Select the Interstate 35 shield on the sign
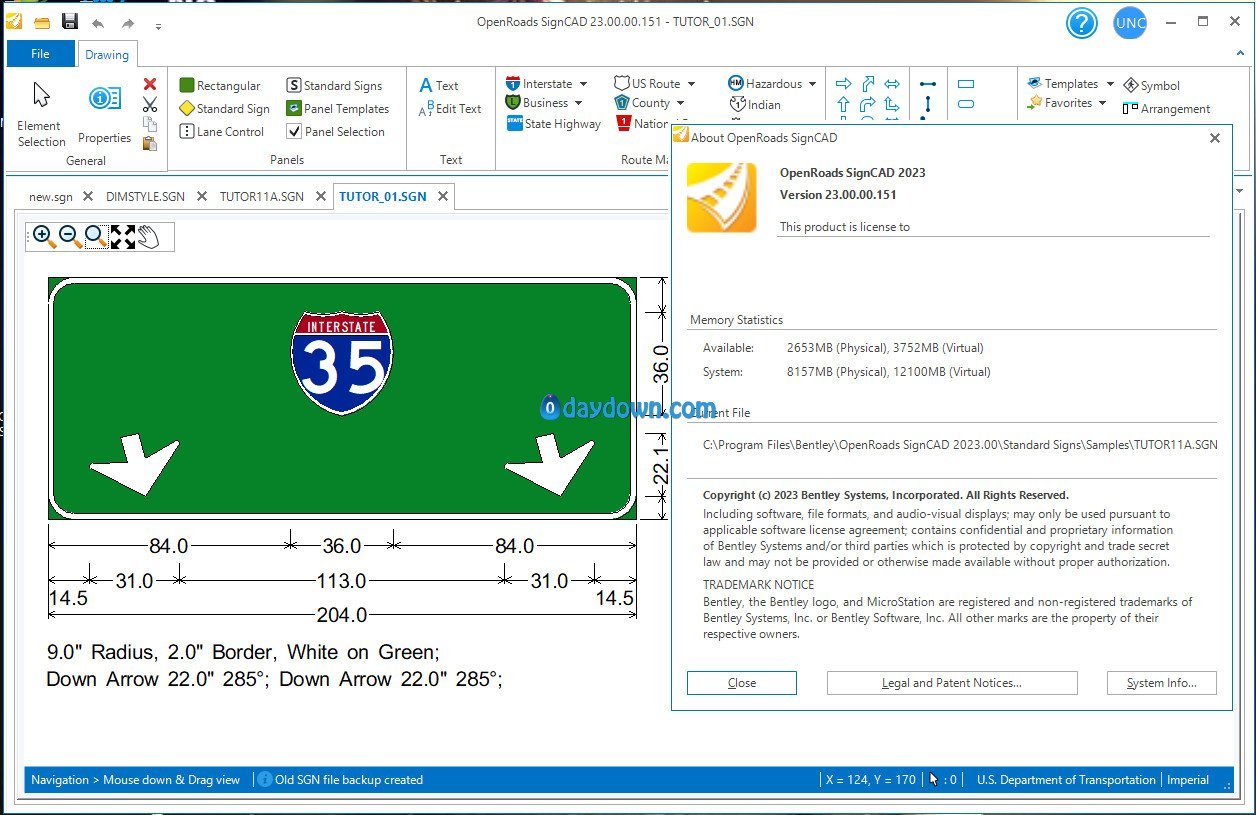Screen dimensions: 1256x815 coord(342,361)
